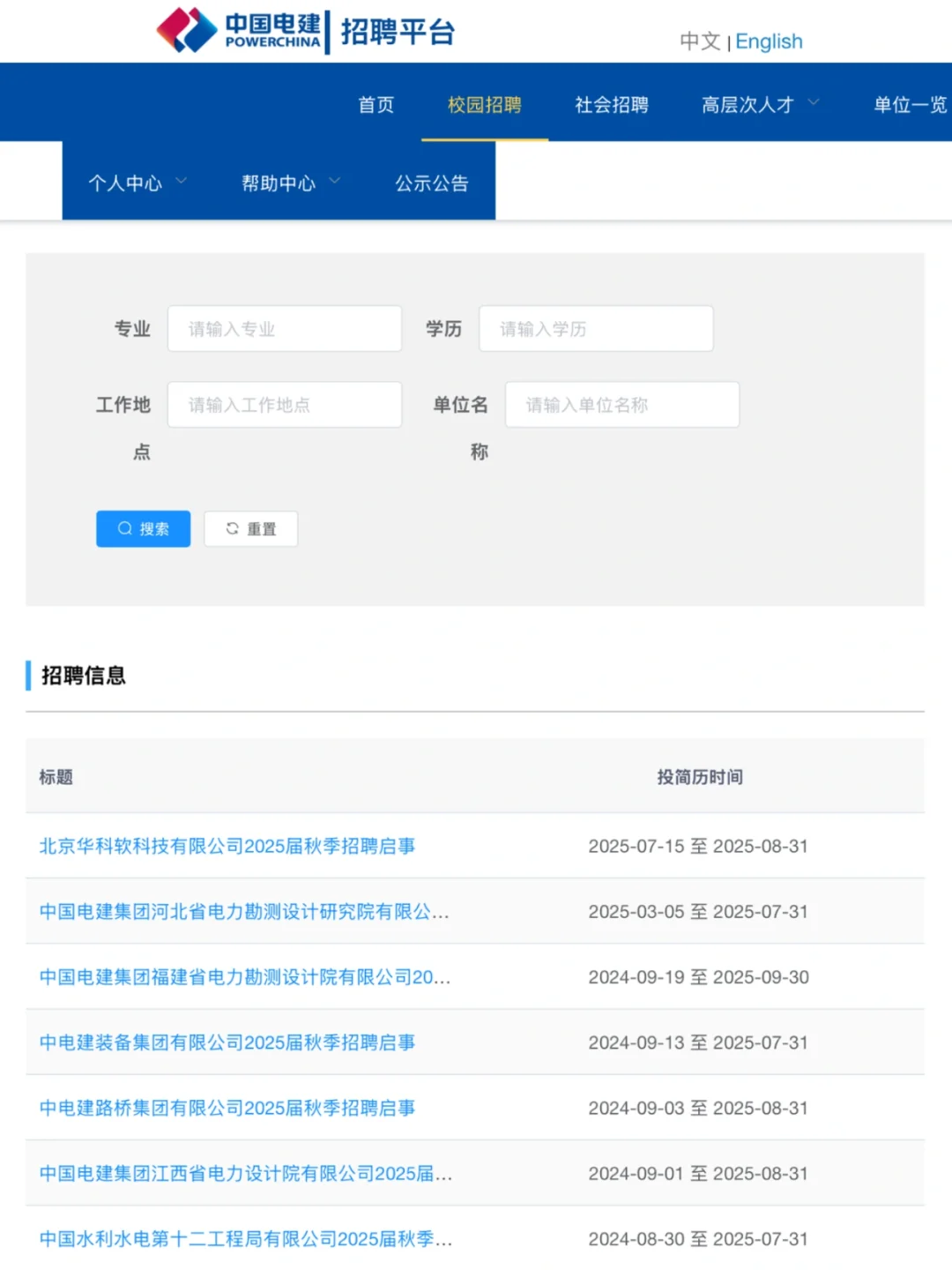
Task: Open 中国电建集团江西省电力设计院 posting
Action: coord(246,1174)
